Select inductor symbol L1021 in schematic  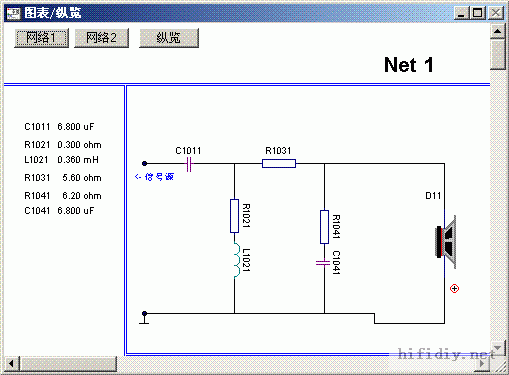(236, 260)
